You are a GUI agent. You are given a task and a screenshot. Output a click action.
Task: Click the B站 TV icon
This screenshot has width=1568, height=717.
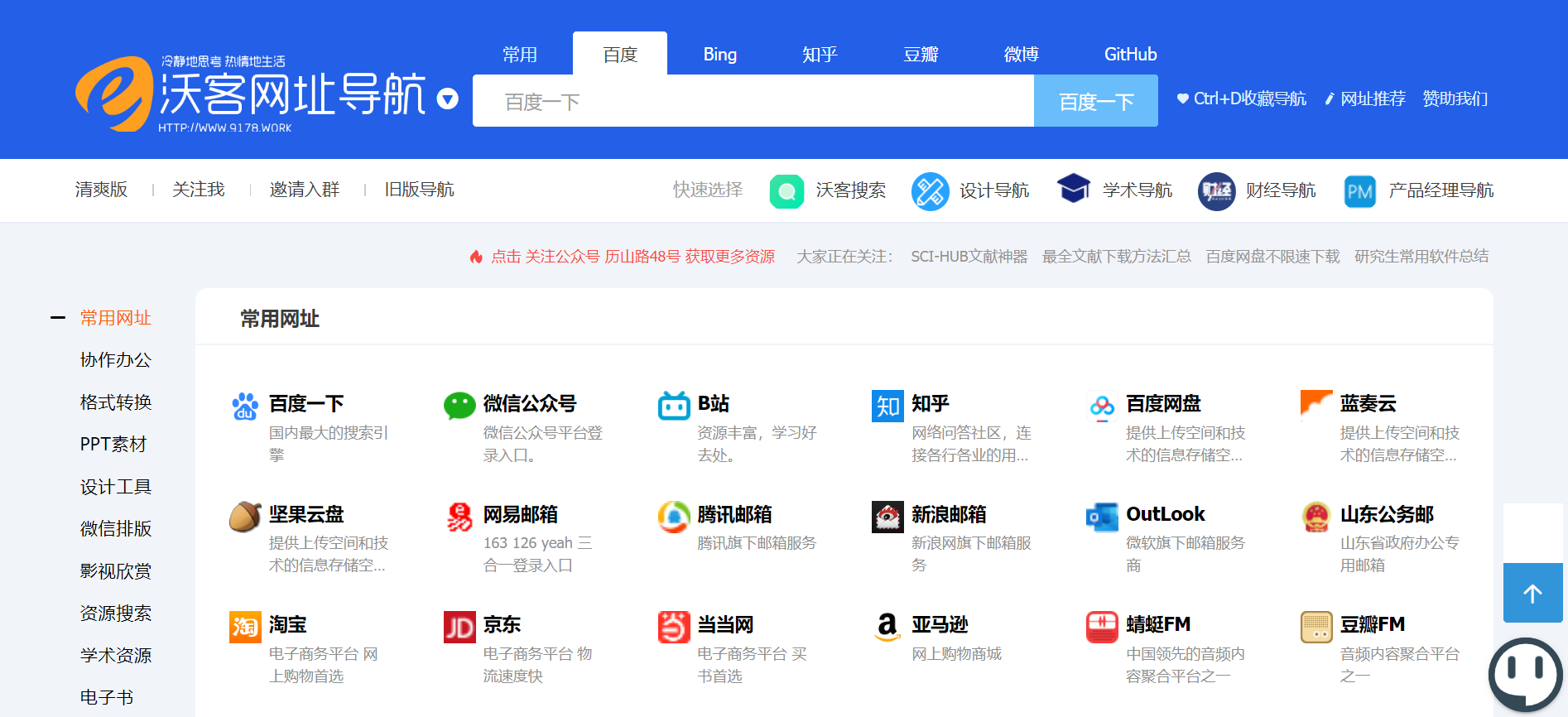674,406
